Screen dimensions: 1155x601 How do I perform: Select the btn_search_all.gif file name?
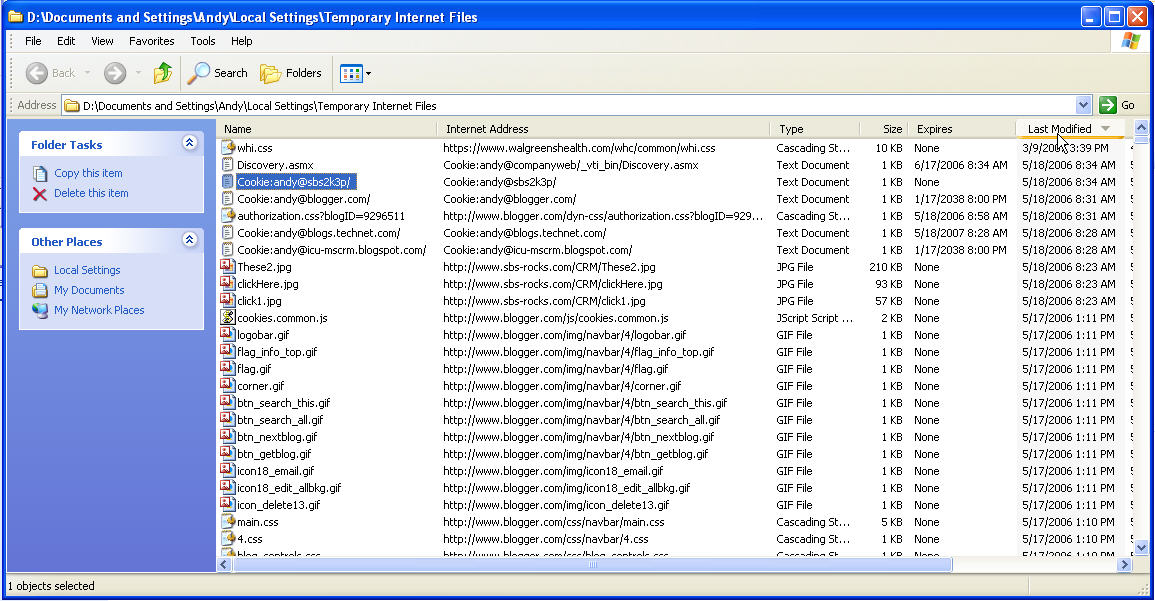(x=280, y=420)
